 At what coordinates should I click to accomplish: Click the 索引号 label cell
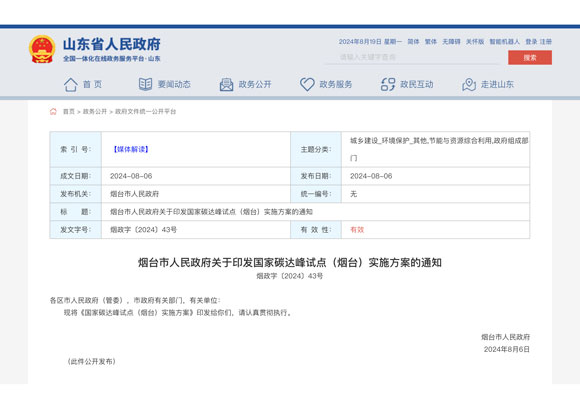tap(76, 149)
